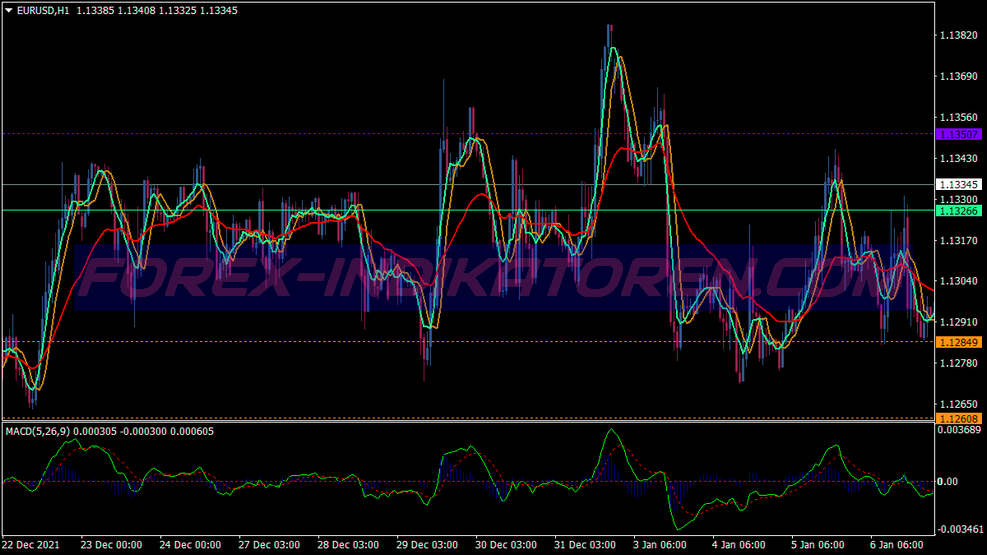Click the 30 Dec 03:00 time label
This screenshot has width=987, height=555.
506,545
